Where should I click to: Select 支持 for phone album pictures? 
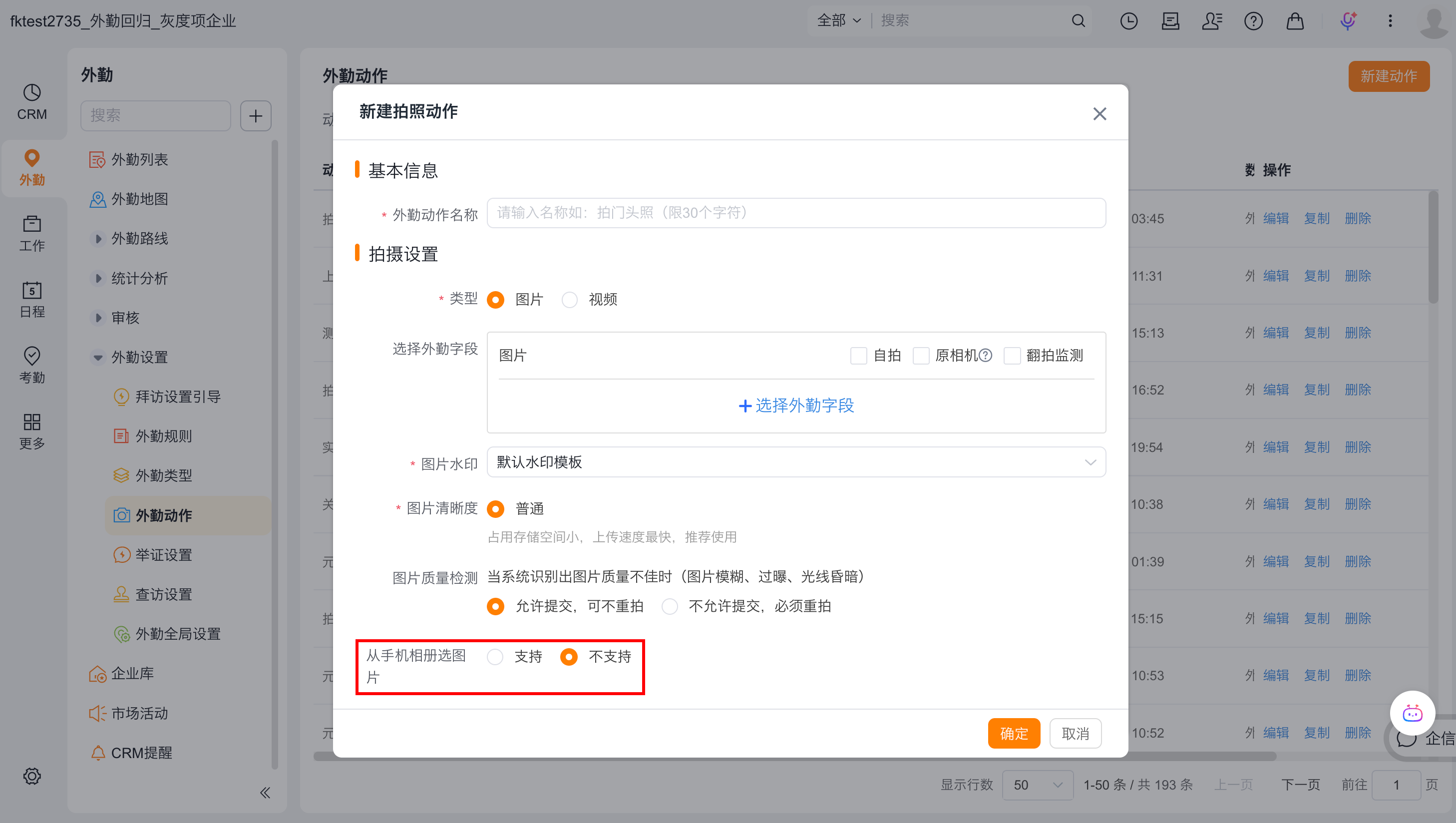[x=495, y=656]
